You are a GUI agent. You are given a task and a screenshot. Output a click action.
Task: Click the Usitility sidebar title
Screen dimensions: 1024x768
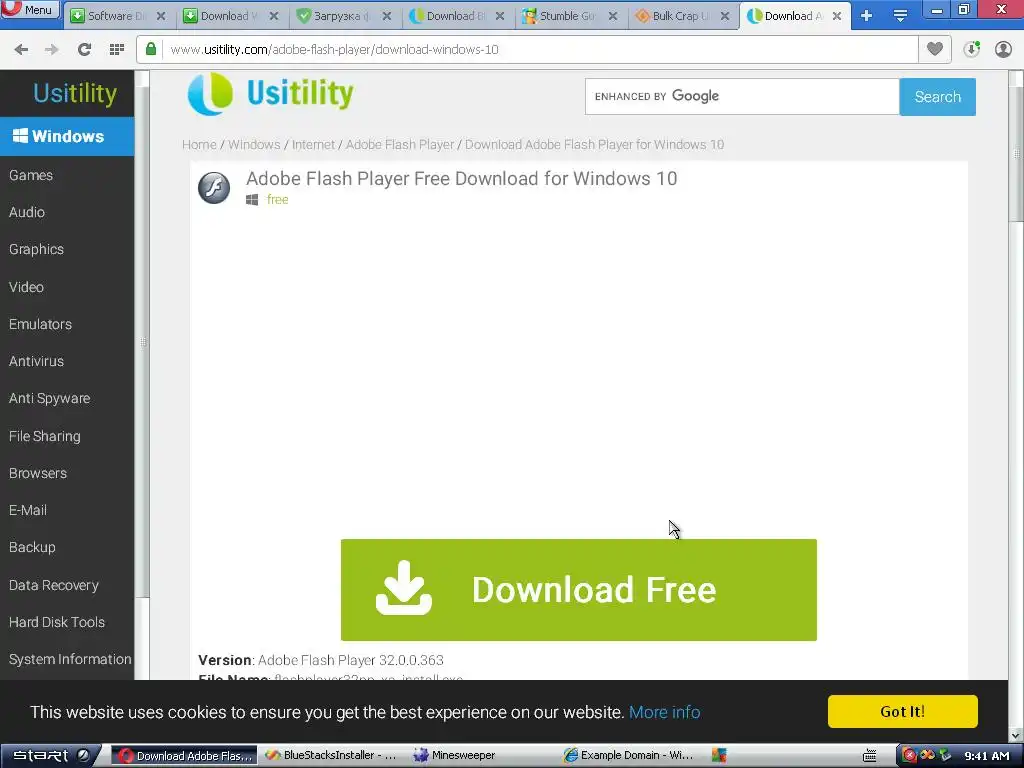point(75,93)
